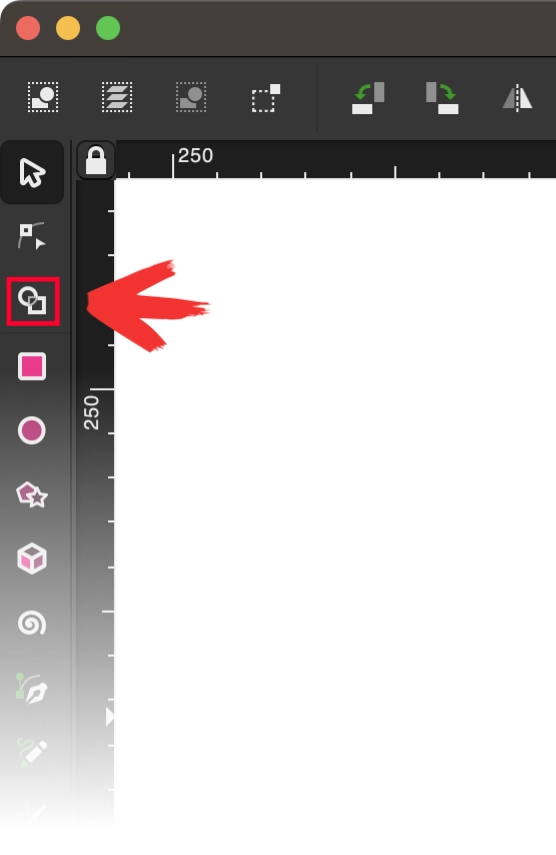
Task: Click the Deselect toolbar icon
Action: (x=191, y=98)
